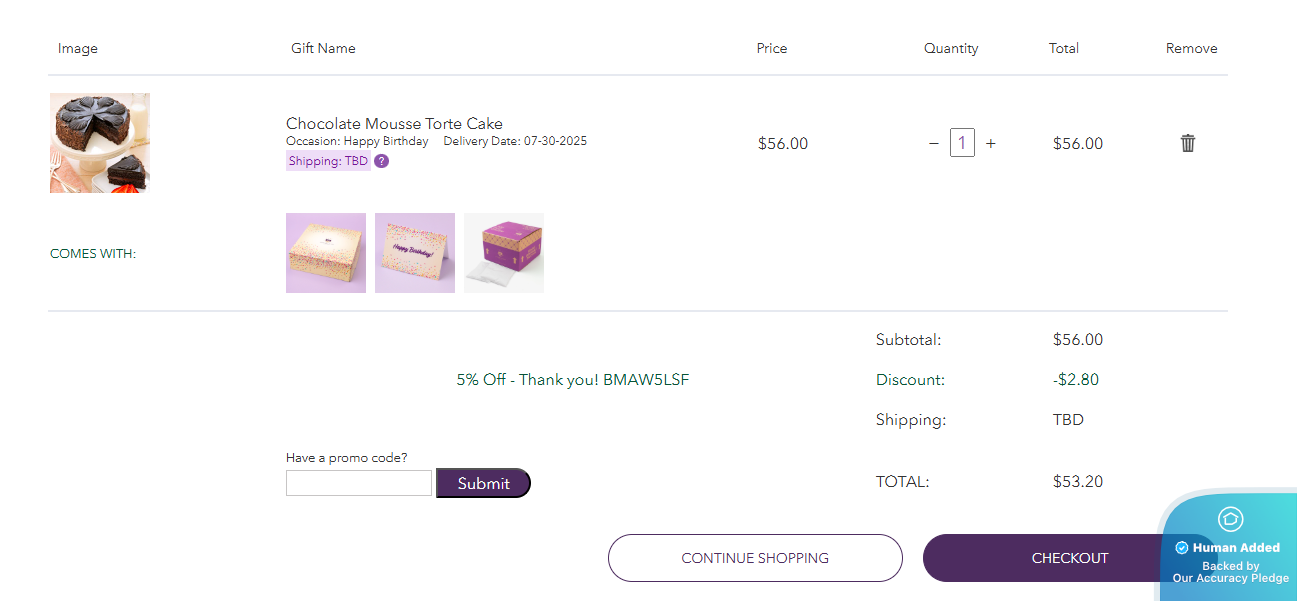Click the promo code input field
The image size is (1297, 601).
pos(359,483)
